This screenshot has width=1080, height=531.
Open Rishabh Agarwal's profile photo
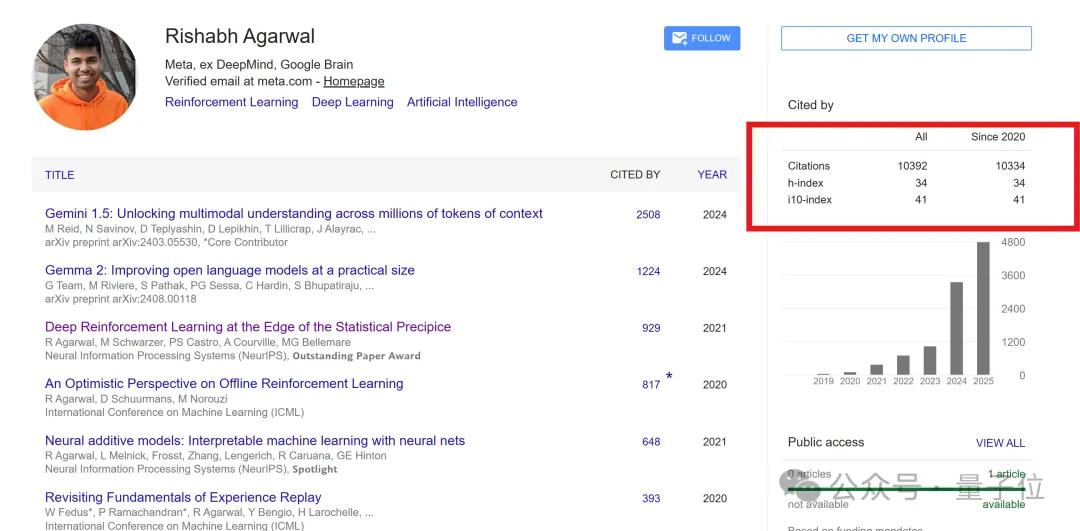point(85,77)
